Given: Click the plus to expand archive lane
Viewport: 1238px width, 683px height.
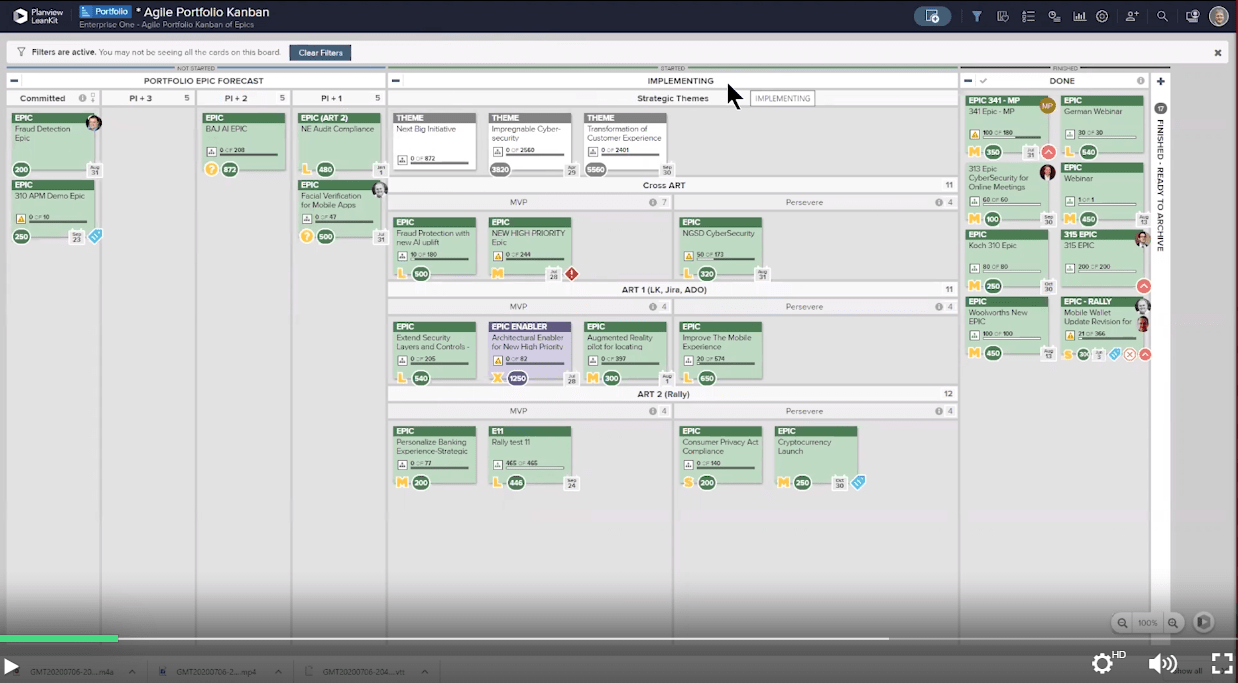Looking at the screenshot, I should (x=1161, y=81).
